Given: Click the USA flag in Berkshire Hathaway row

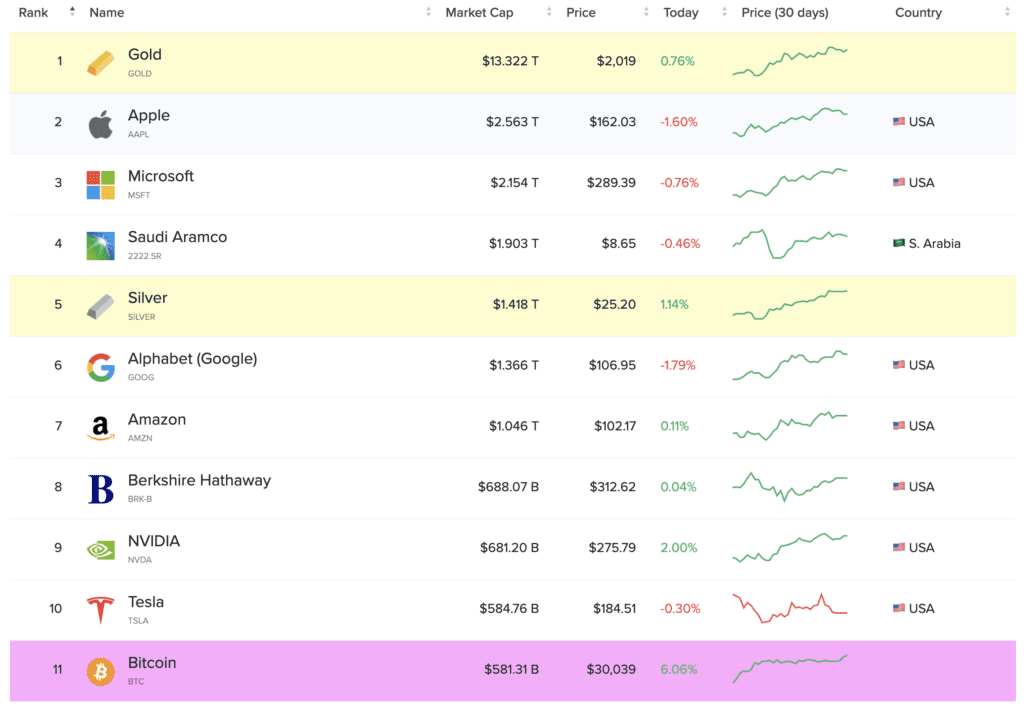Looking at the screenshot, I should pos(899,486).
